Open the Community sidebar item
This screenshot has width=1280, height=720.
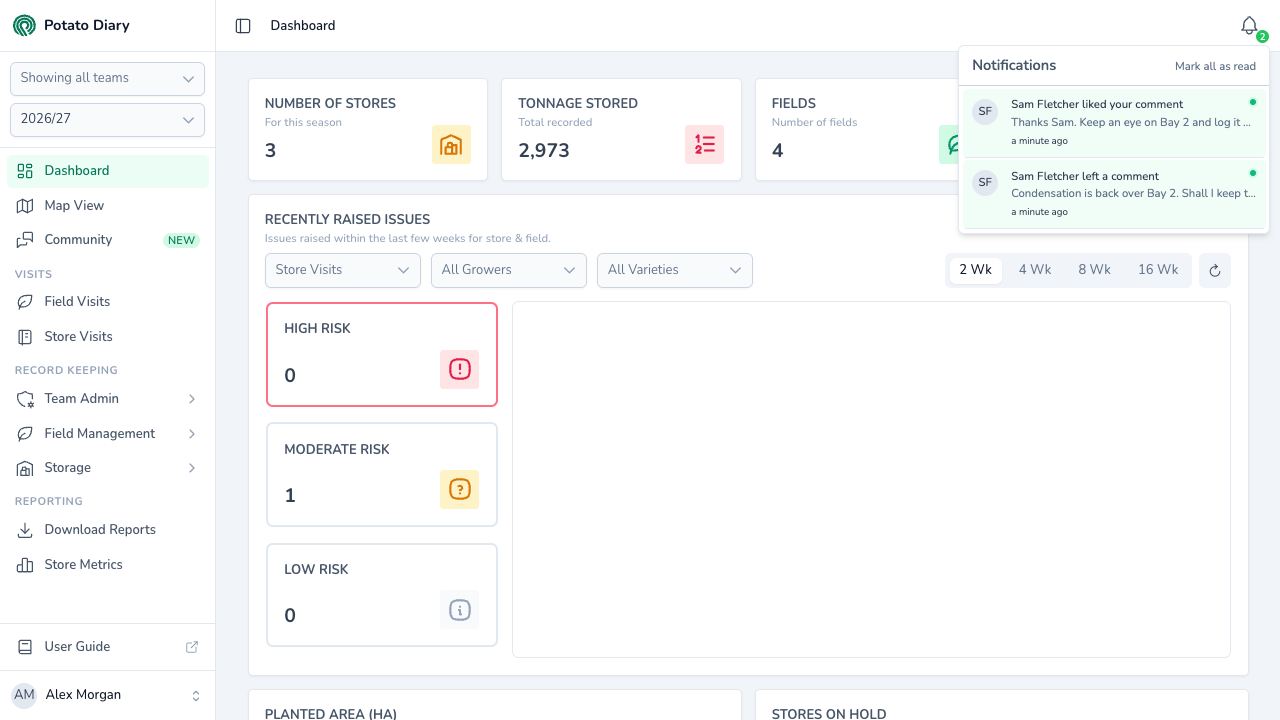[108, 240]
